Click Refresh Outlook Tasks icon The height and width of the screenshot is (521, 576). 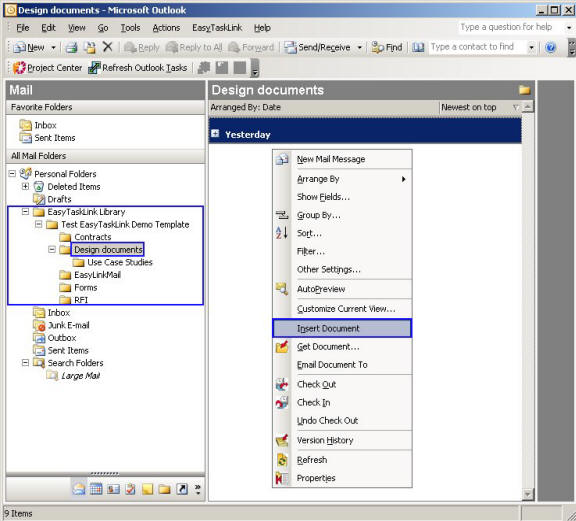[x=94, y=68]
